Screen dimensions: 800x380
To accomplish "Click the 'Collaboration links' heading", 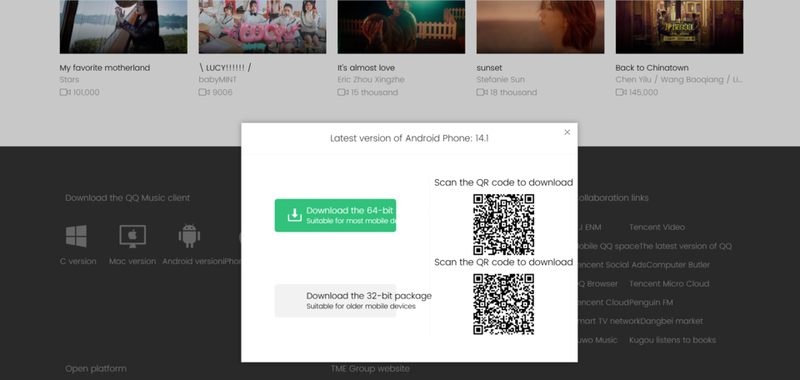I will click(613, 198).
